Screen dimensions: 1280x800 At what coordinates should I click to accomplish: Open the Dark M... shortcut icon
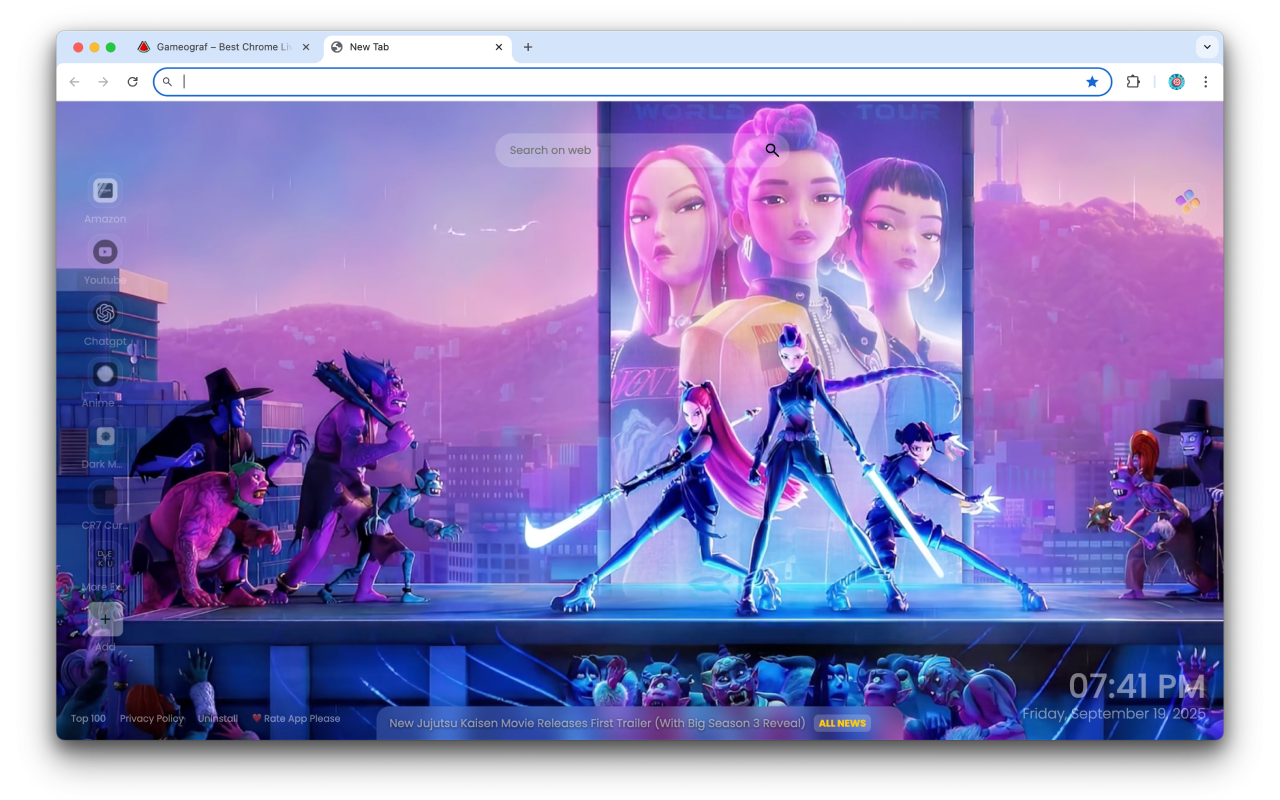pos(105,436)
